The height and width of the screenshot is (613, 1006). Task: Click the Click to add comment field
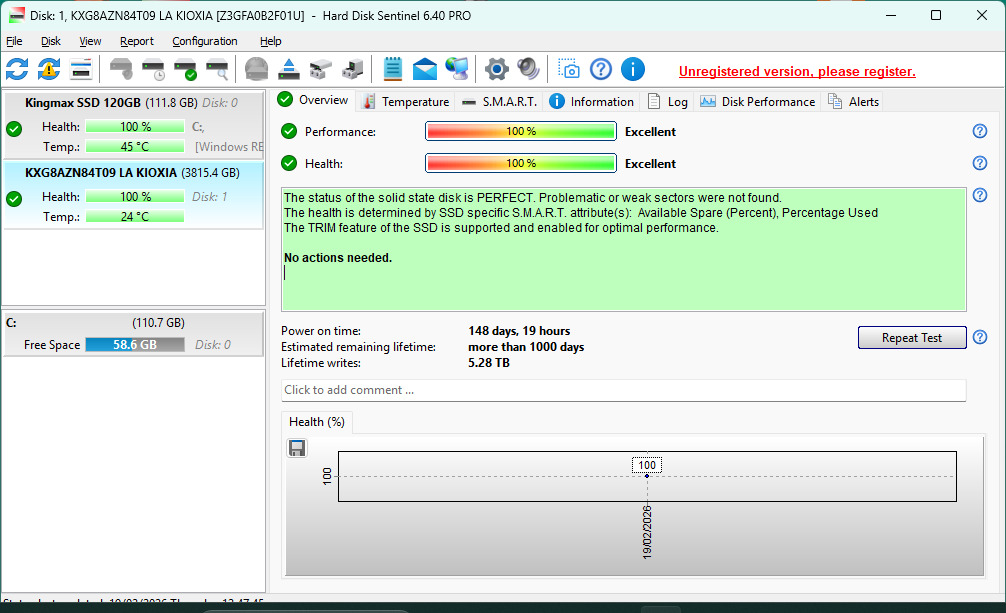pyautogui.click(x=624, y=390)
